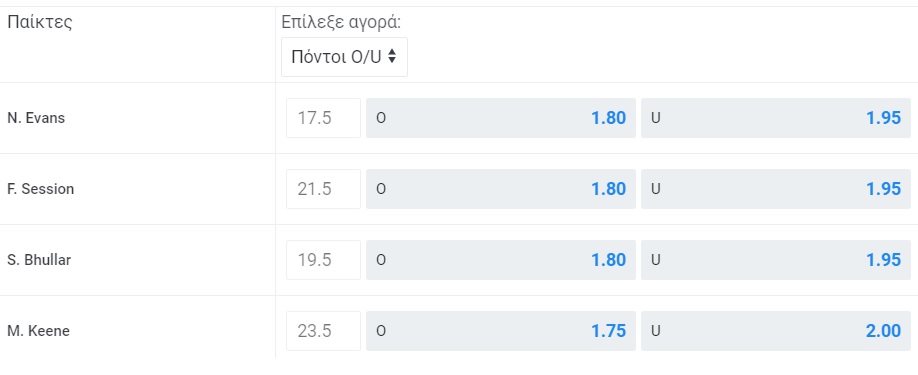Select Over 1.75 for M. Keene

click(501, 331)
